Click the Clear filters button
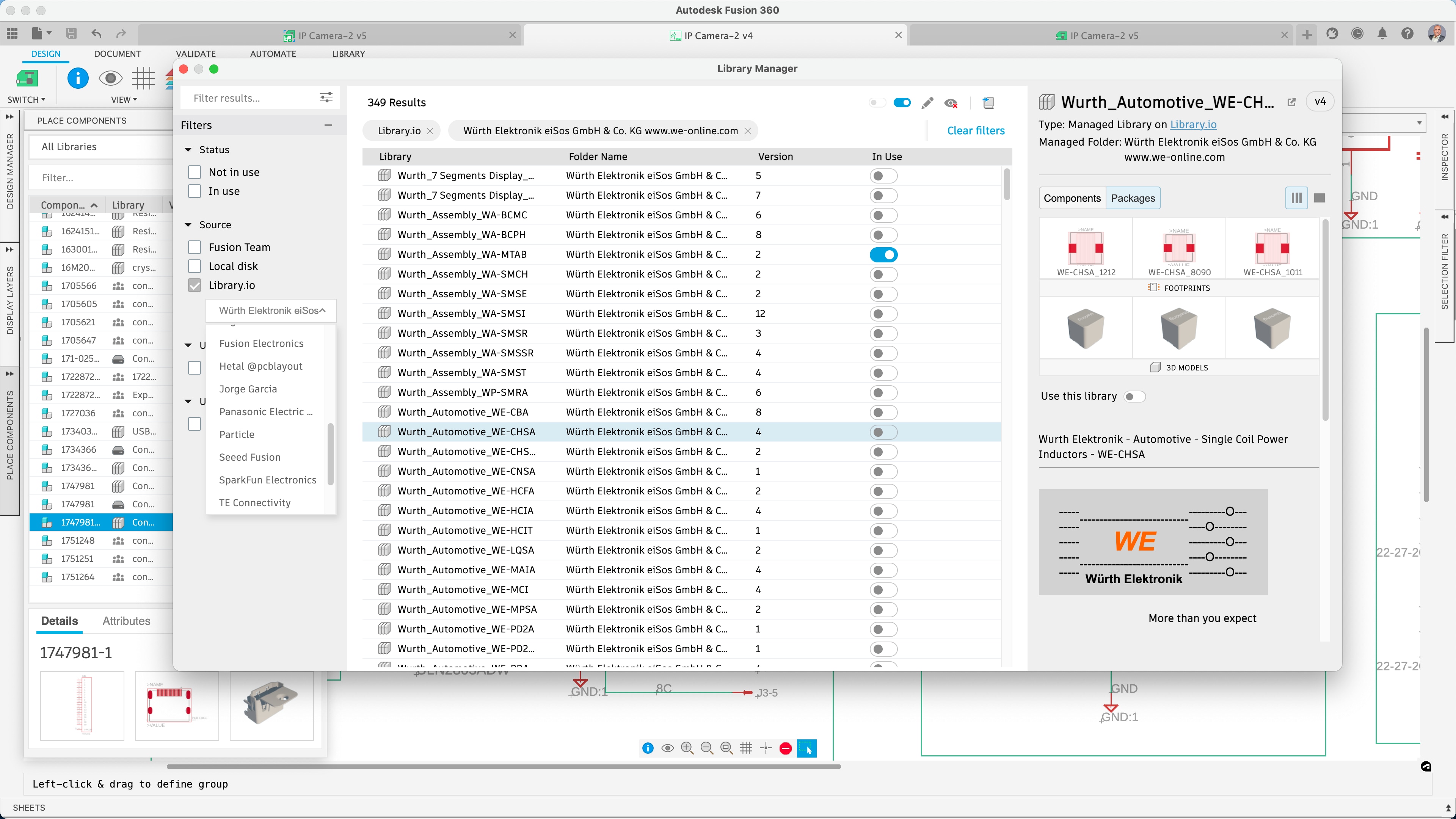The width and height of the screenshot is (1456, 819). [976, 130]
